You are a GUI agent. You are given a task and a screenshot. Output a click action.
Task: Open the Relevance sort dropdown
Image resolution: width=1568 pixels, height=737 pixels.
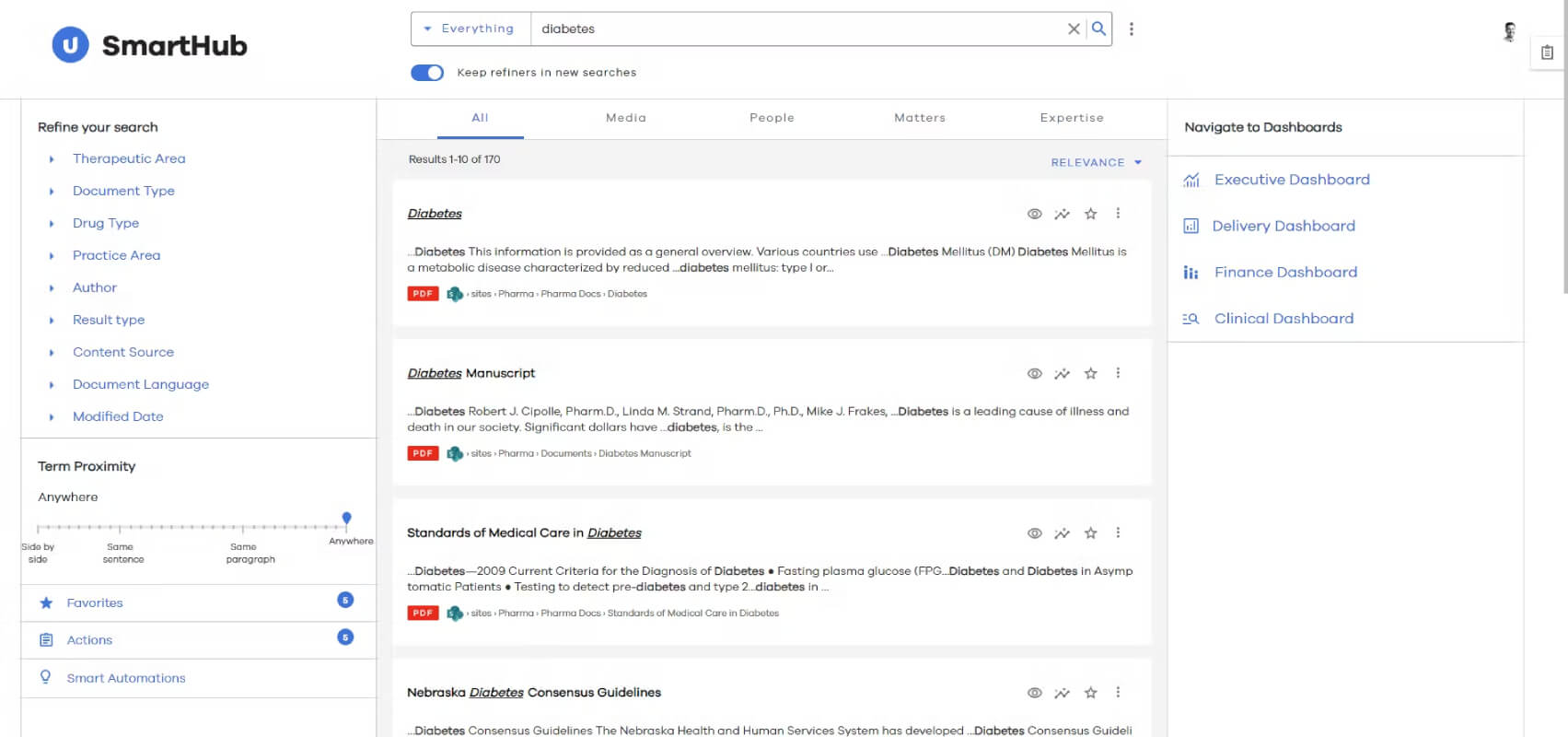(1097, 162)
